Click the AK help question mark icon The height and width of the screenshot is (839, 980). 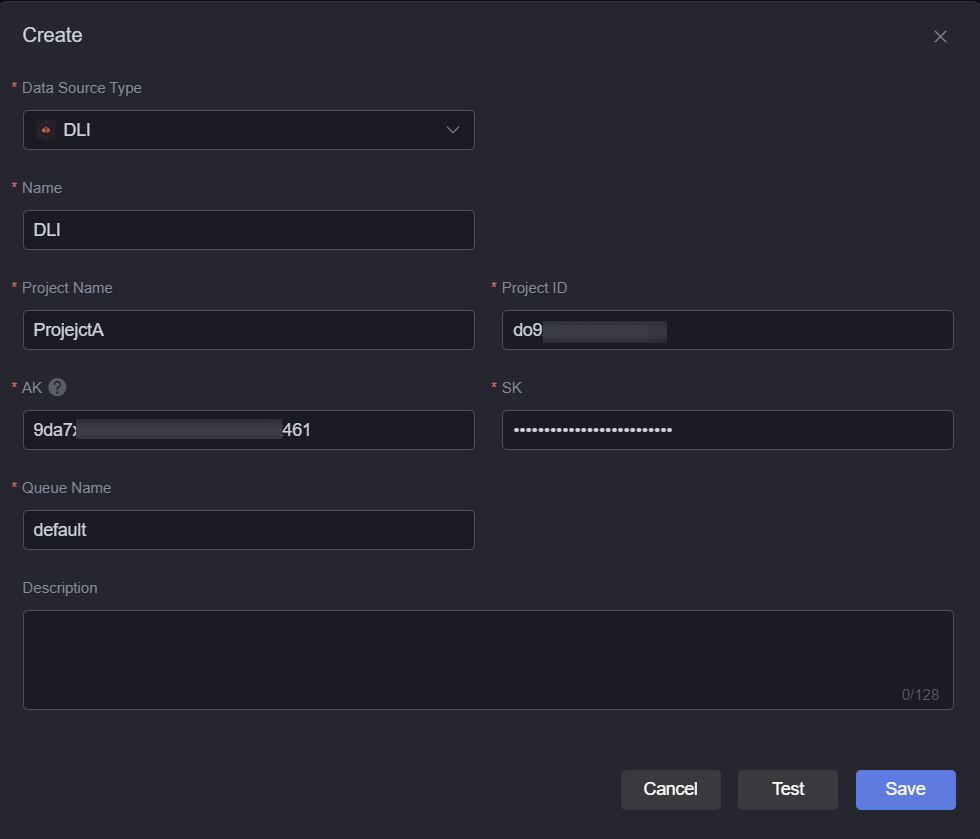pos(57,388)
